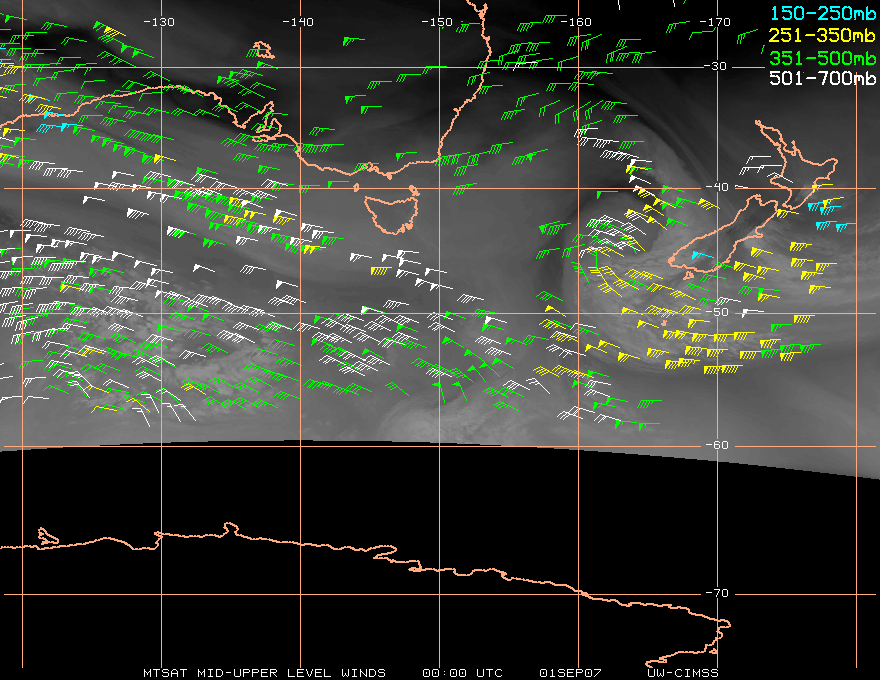Click the -30 latitude label
880x680 pixels.
click(x=716, y=66)
